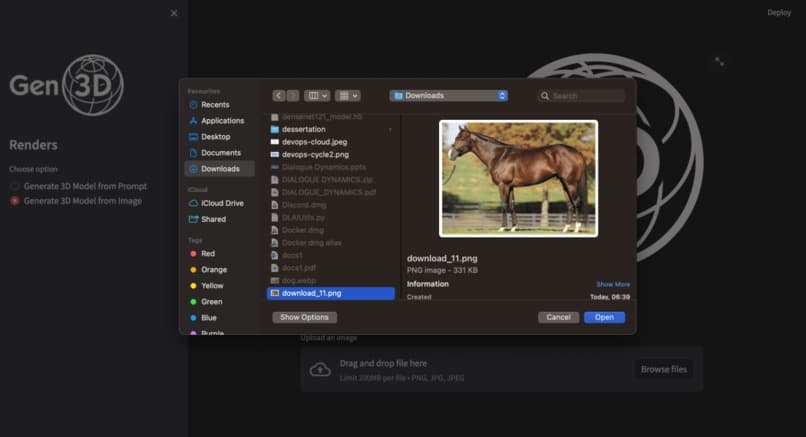Cancel the file dialog

tap(558, 317)
